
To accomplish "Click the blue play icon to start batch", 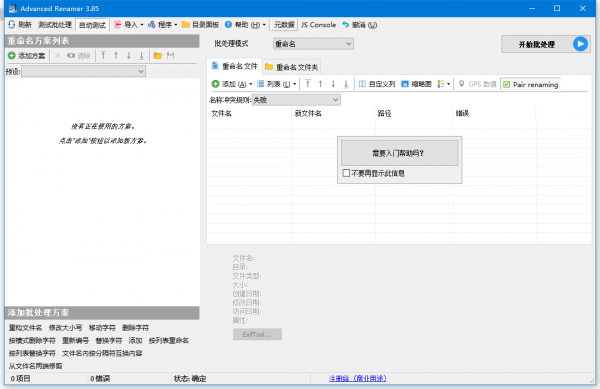I will (x=580, y=44).
